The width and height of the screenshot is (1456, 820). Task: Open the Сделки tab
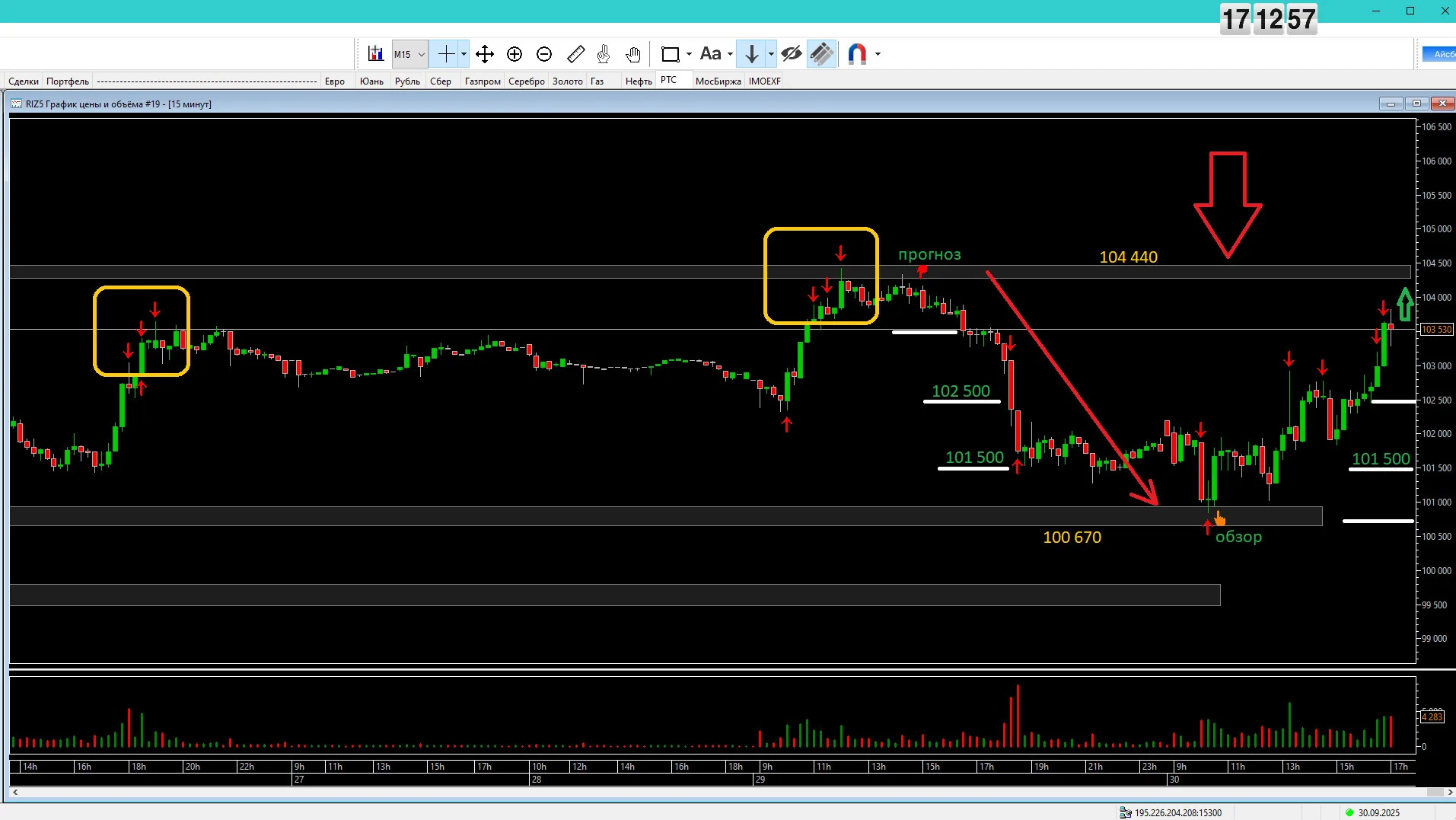click(24, 81)
